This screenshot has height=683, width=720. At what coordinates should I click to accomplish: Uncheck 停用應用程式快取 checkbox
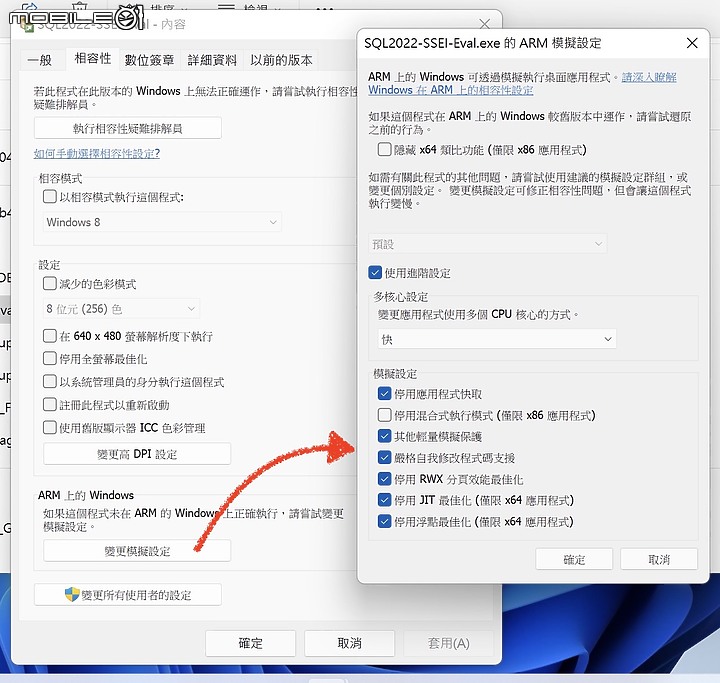[384, 394]
